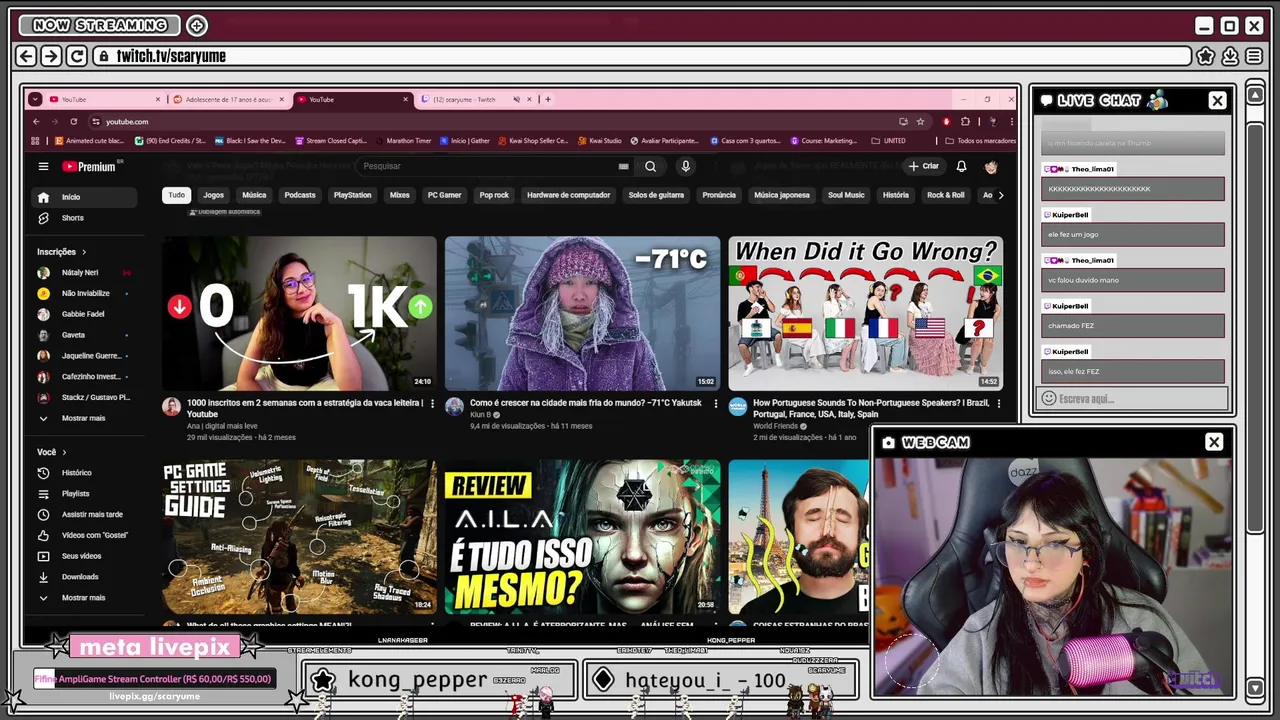The width and height of the screenshot is (1280, 720).
Task: Click overlay browser back arrow button
Action: (27, 56)
